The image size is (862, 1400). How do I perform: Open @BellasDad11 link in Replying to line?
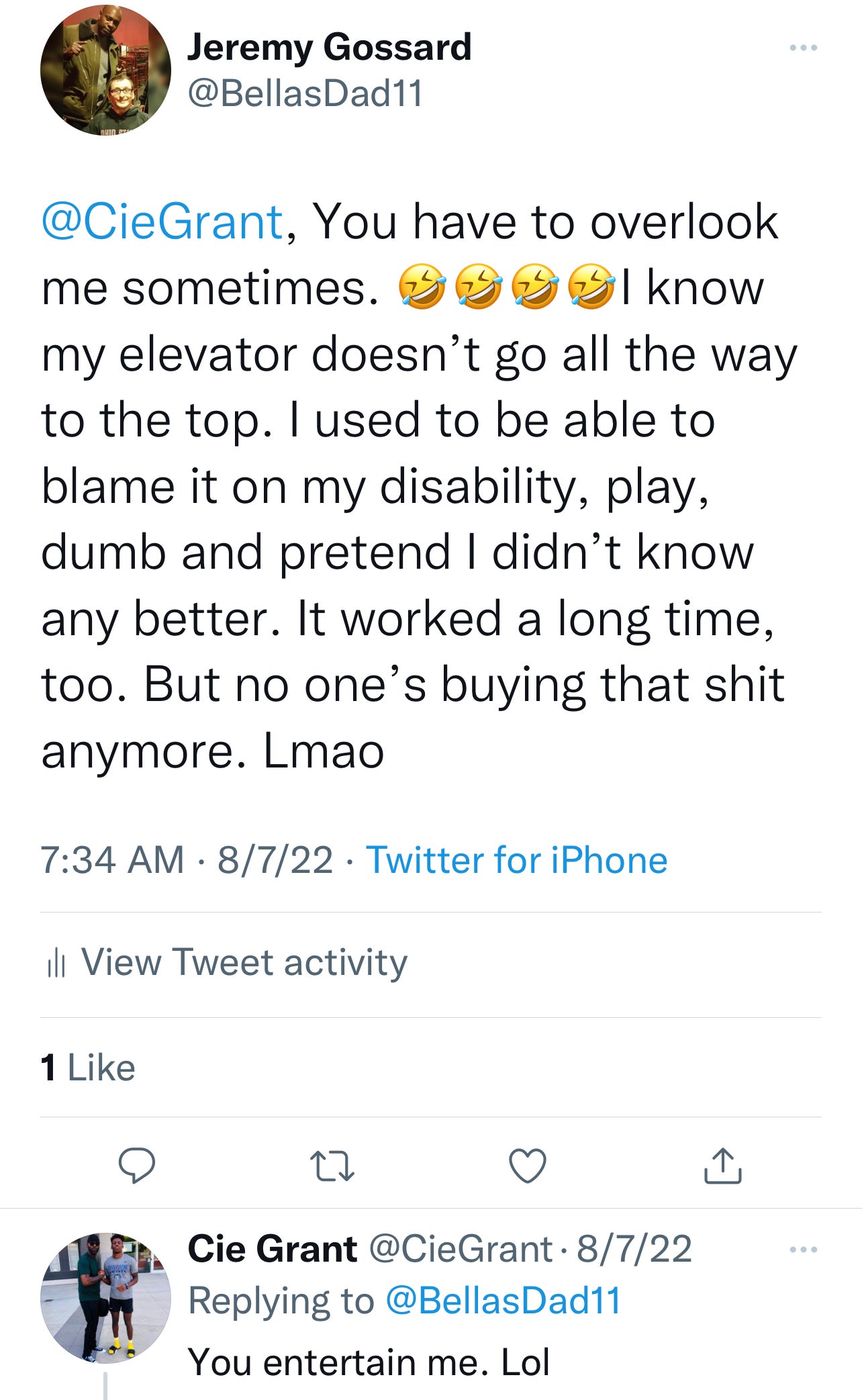tap(503, 1301)
